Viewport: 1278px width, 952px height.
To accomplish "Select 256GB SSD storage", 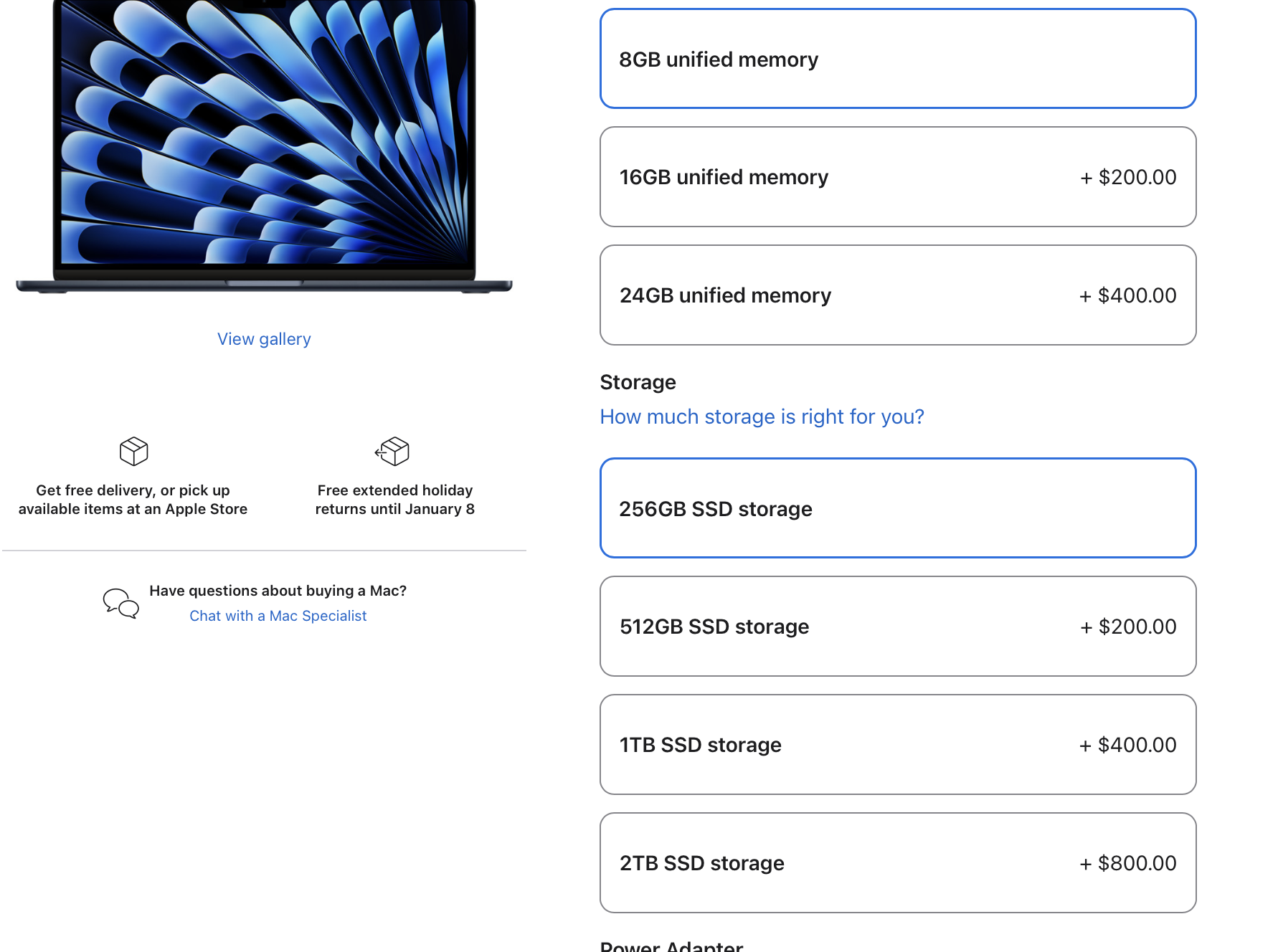I will coord(898,508).
